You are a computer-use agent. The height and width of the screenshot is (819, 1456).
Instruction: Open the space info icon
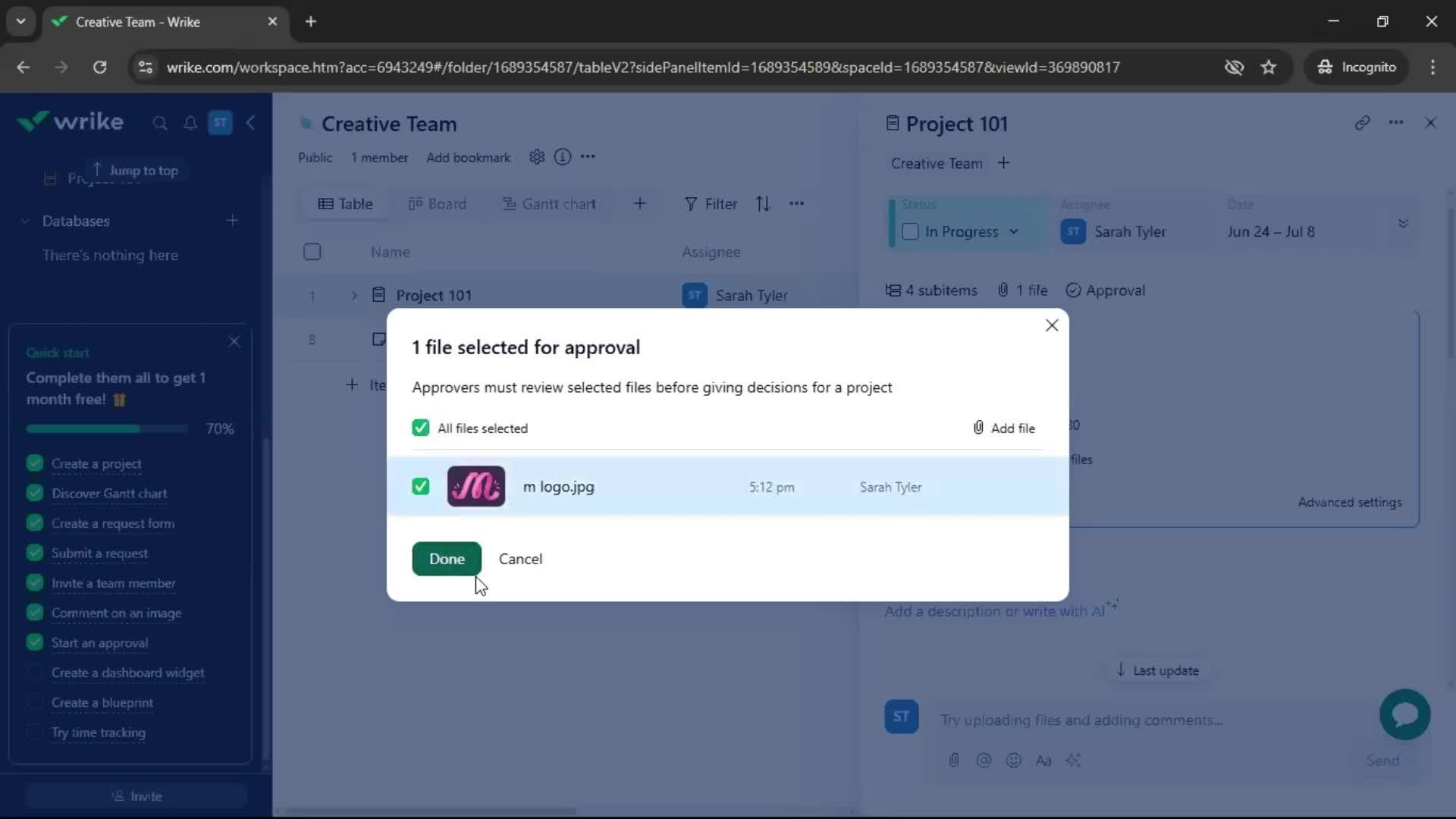point(562,157)
